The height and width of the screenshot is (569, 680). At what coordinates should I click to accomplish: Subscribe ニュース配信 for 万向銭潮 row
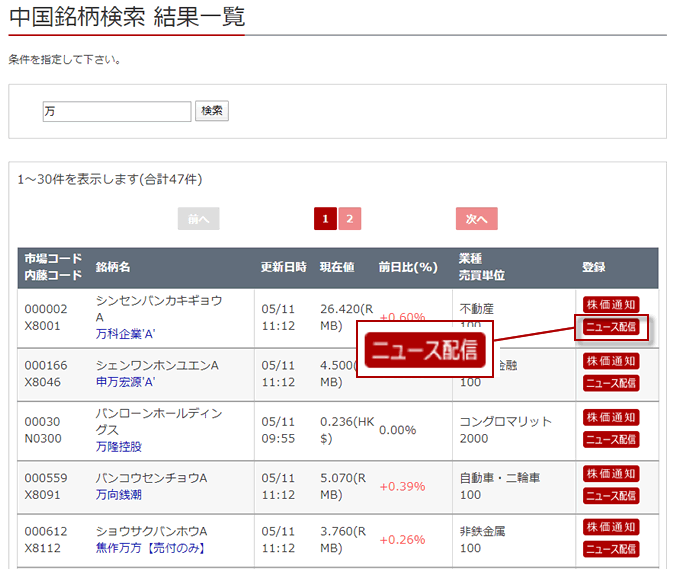pyautogui.click(x=611, y=495)
